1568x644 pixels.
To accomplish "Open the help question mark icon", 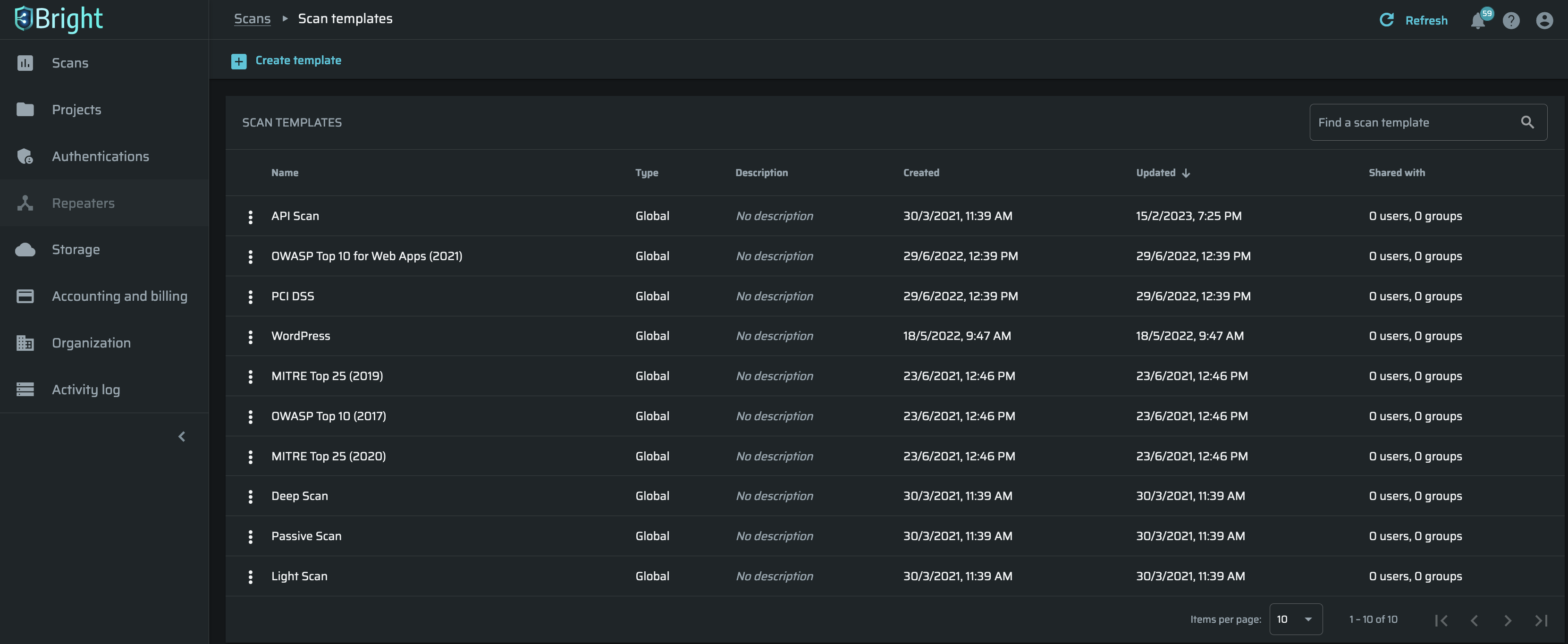I will pos(1511,21).
